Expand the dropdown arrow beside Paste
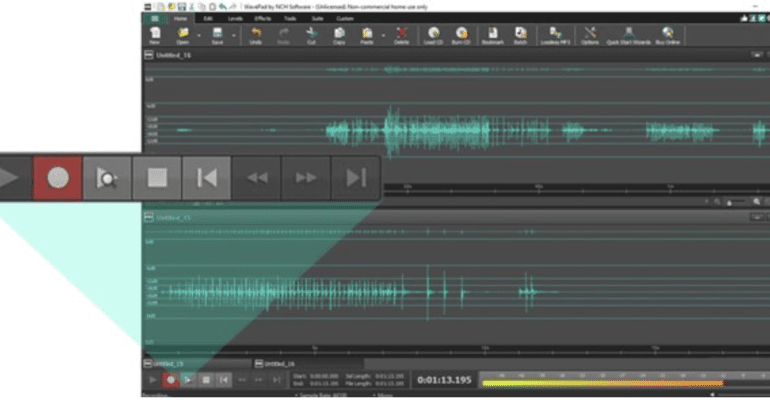 383,36
